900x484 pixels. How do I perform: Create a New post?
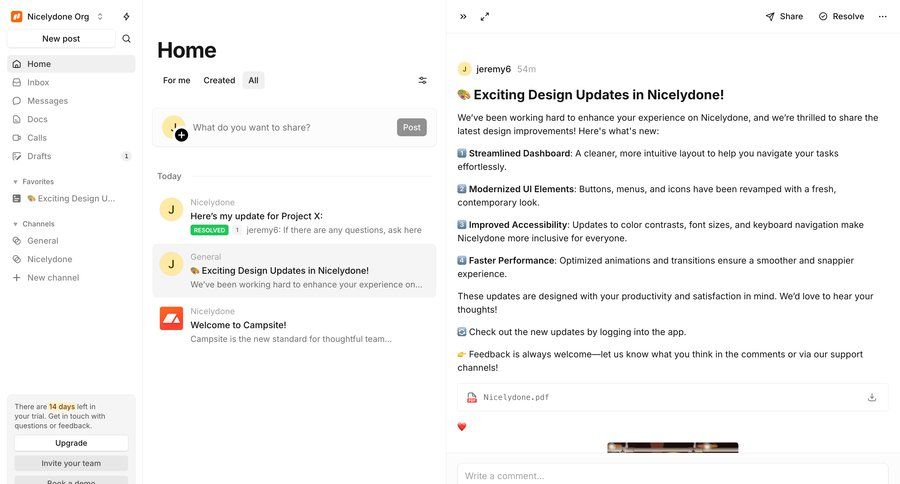(61, 38)
